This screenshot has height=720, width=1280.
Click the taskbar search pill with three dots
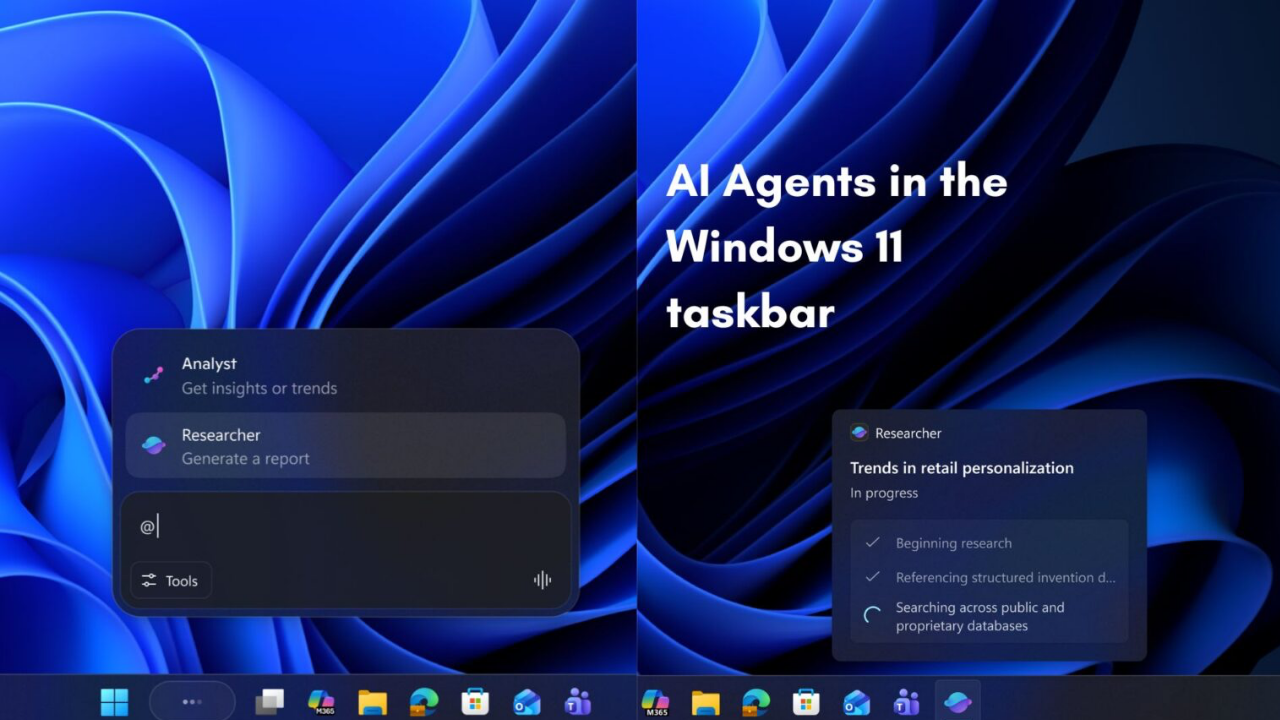192,702
